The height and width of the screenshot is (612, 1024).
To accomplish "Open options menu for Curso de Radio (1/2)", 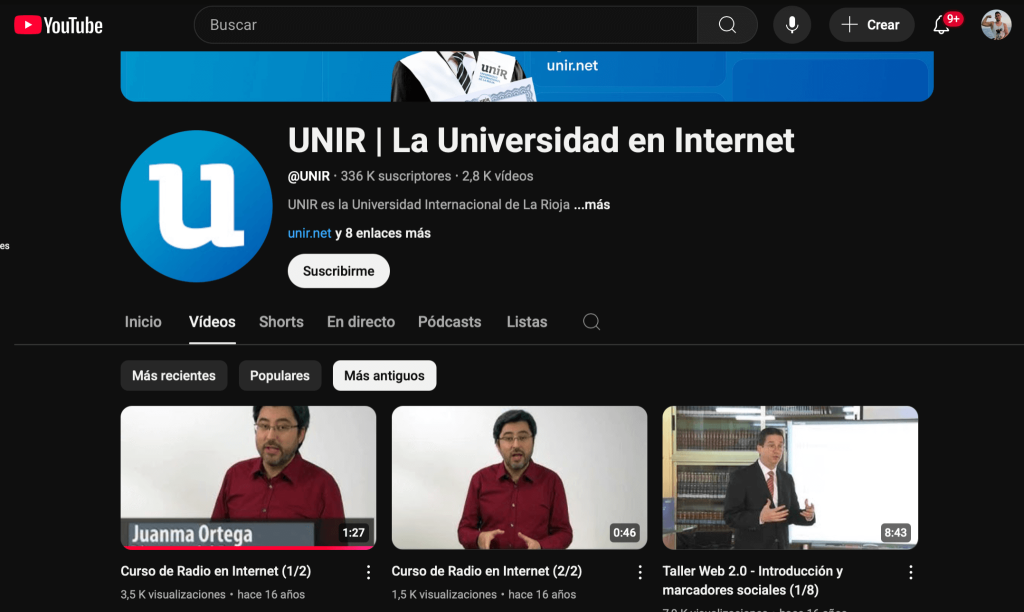I will click(368, 573).
